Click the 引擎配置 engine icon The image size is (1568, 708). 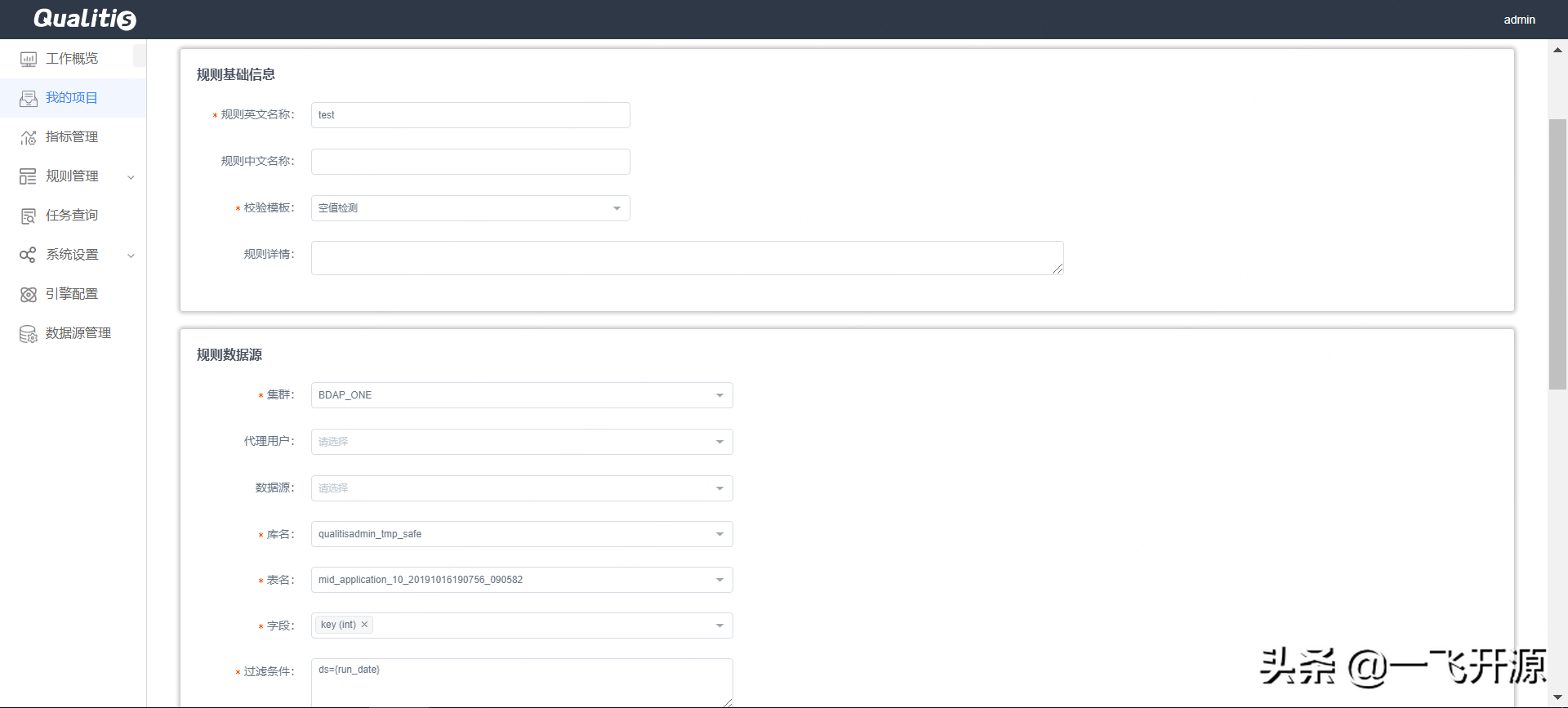coord(29,295)
